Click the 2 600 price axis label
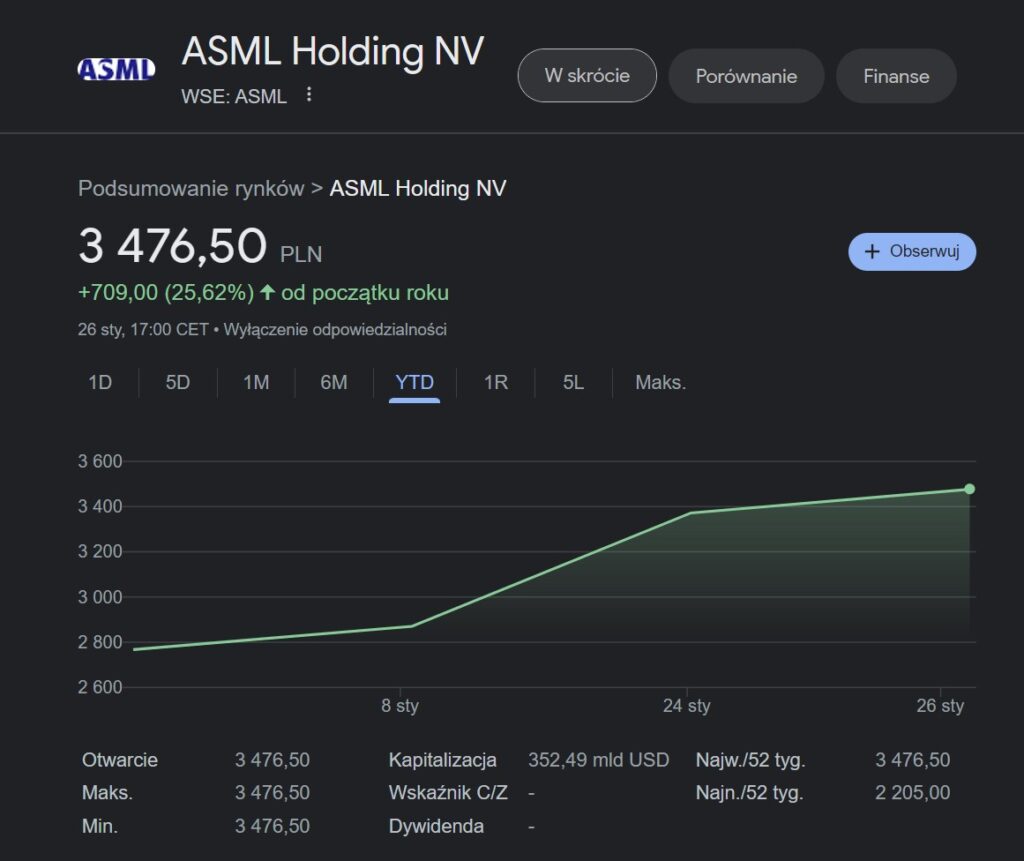 [100, 687]
